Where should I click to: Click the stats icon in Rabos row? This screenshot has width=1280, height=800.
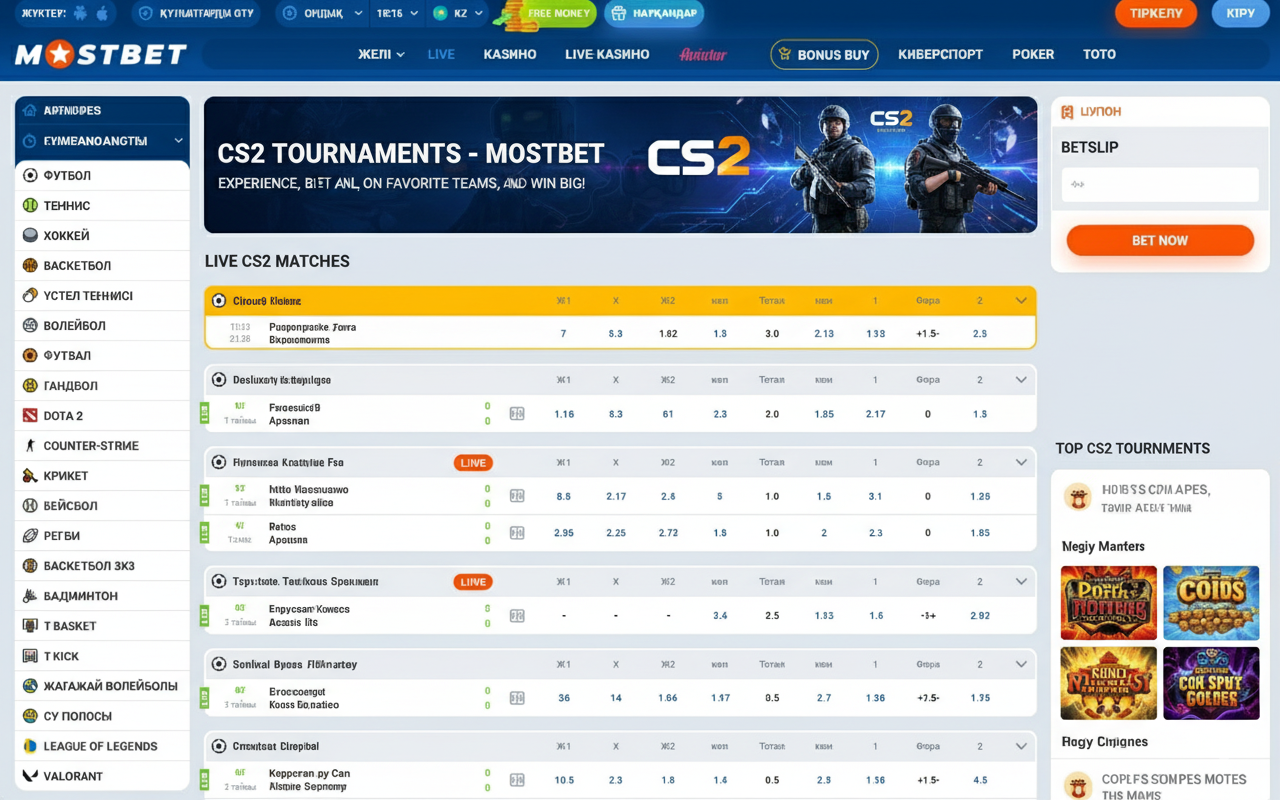click(517, 532)
